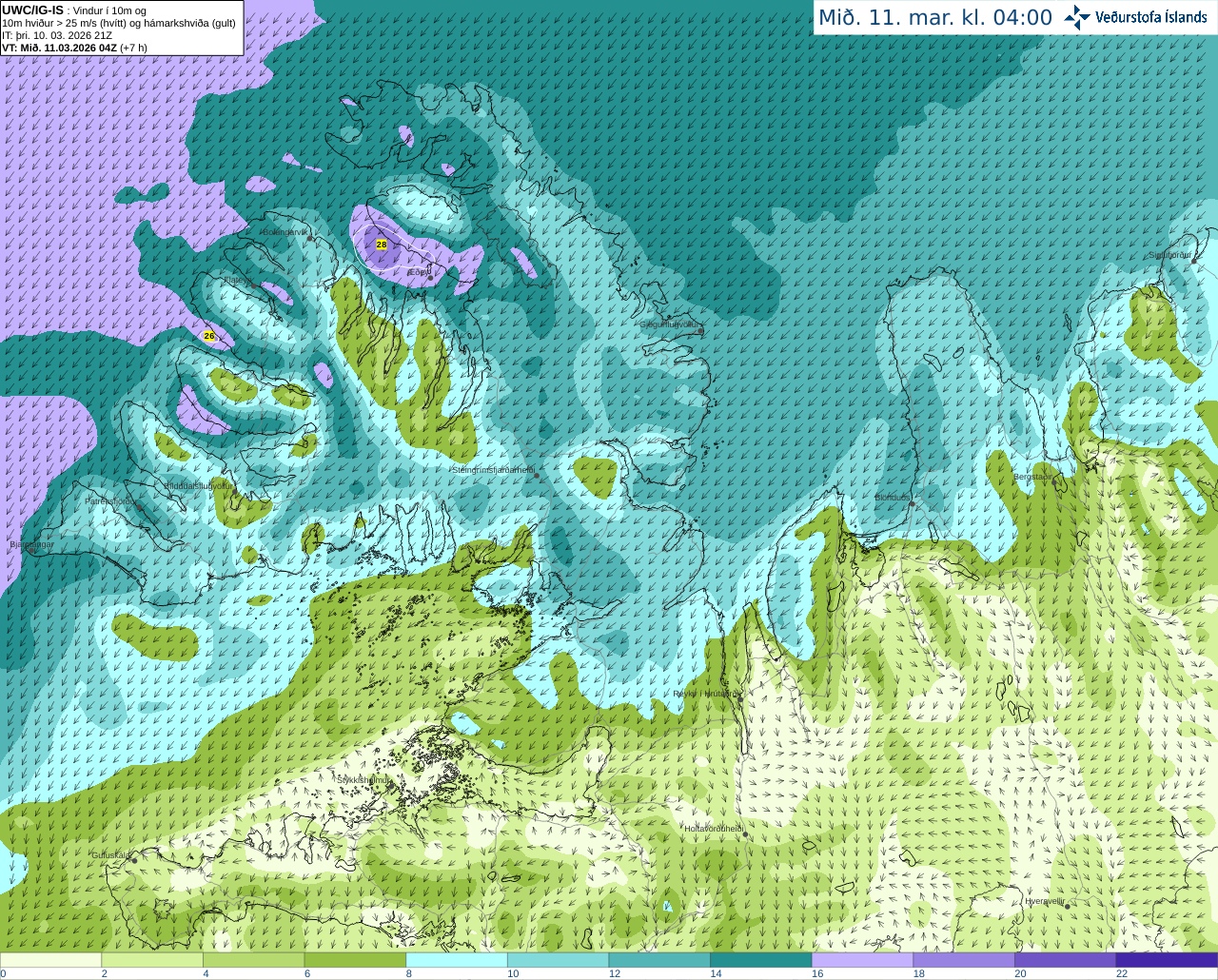This screenshot has height=980, width=1218.
Task: Pick the 16–18 m/s lavender swatch
Action: point(863,960)
